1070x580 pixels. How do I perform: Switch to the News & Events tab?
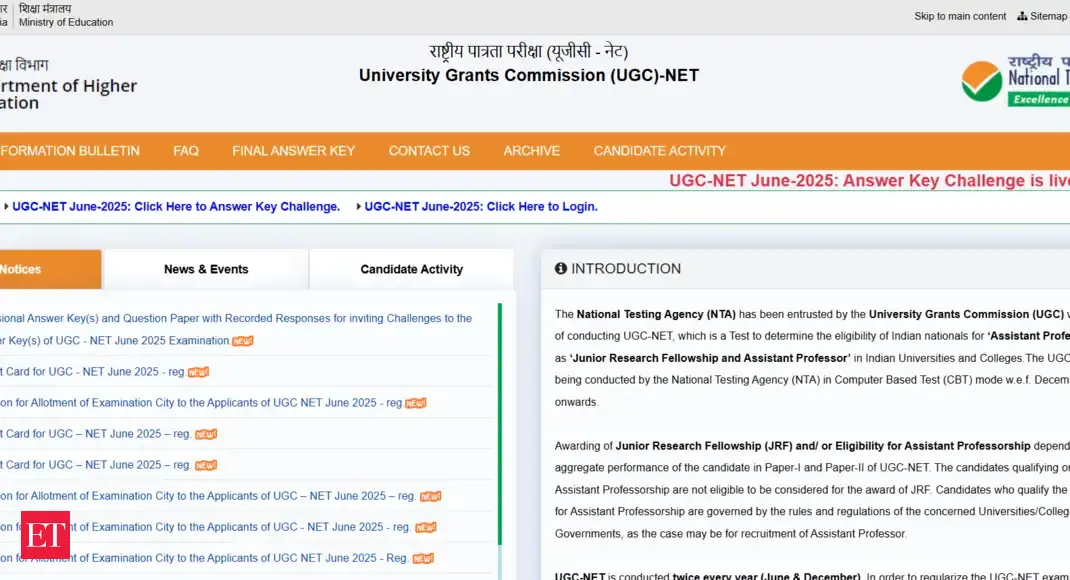point(206,269)
